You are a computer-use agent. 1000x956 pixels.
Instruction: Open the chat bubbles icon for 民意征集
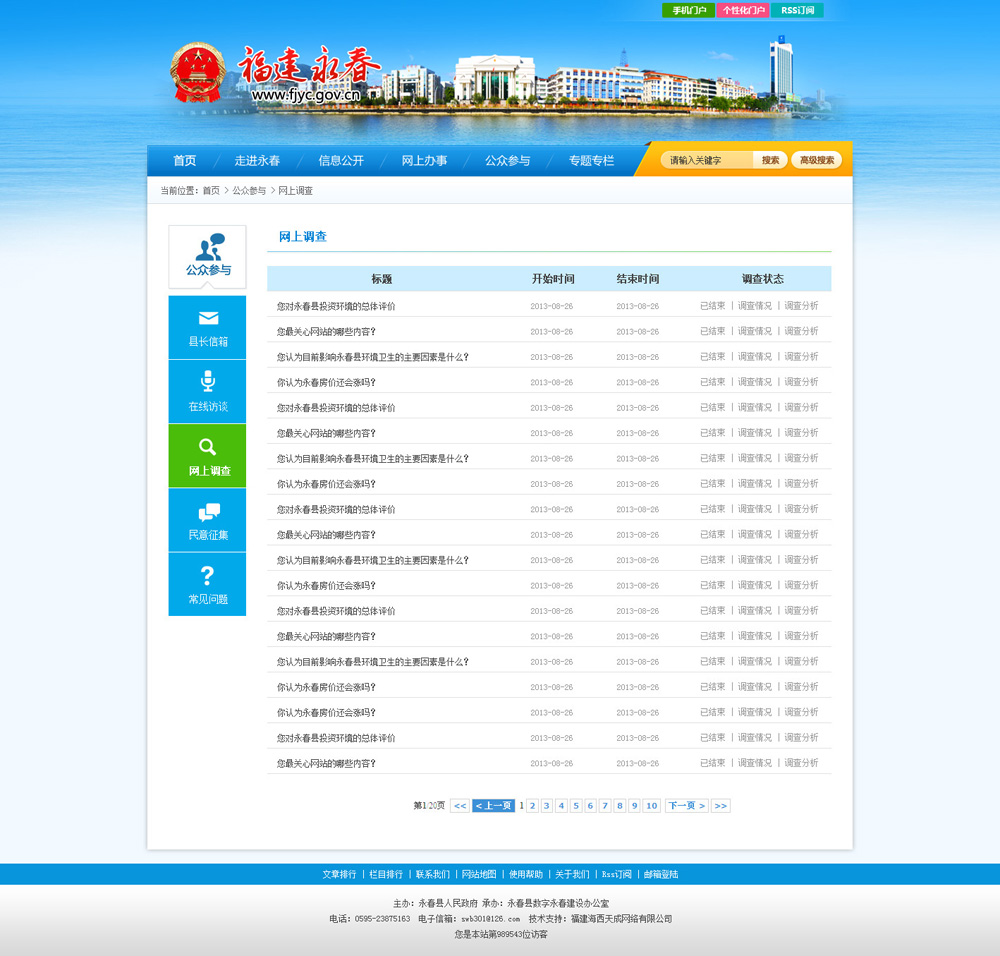point(208,512)
